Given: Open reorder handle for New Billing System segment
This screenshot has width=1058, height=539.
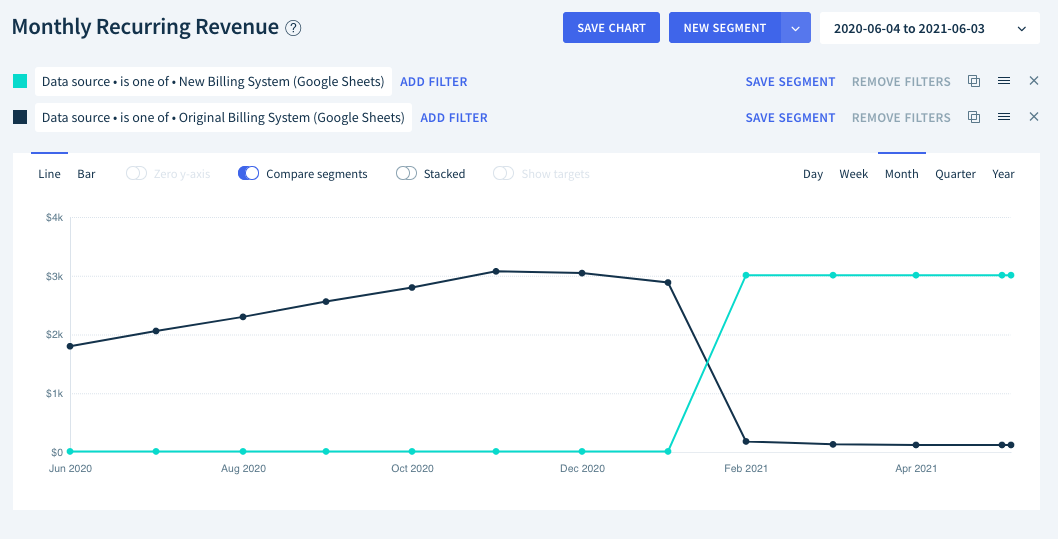Looking at the screenshot, I should click(x=1004, y=81).
